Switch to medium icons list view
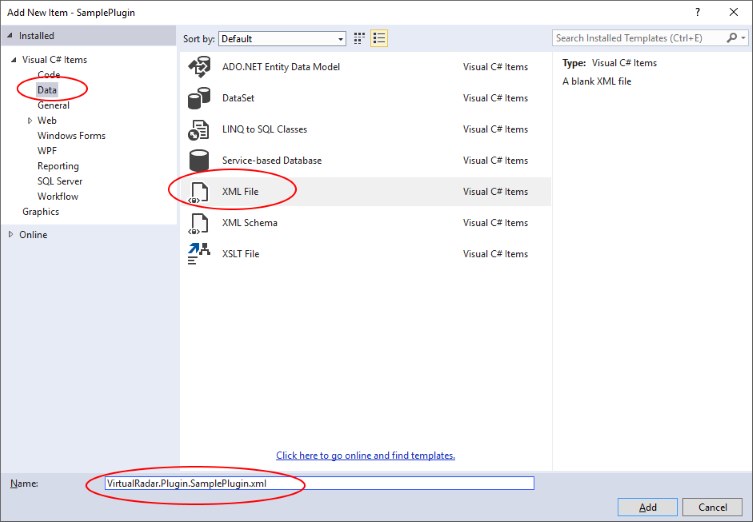Viewport: 753px width, 522px height. pyautogui.click(x=379, y=39)
